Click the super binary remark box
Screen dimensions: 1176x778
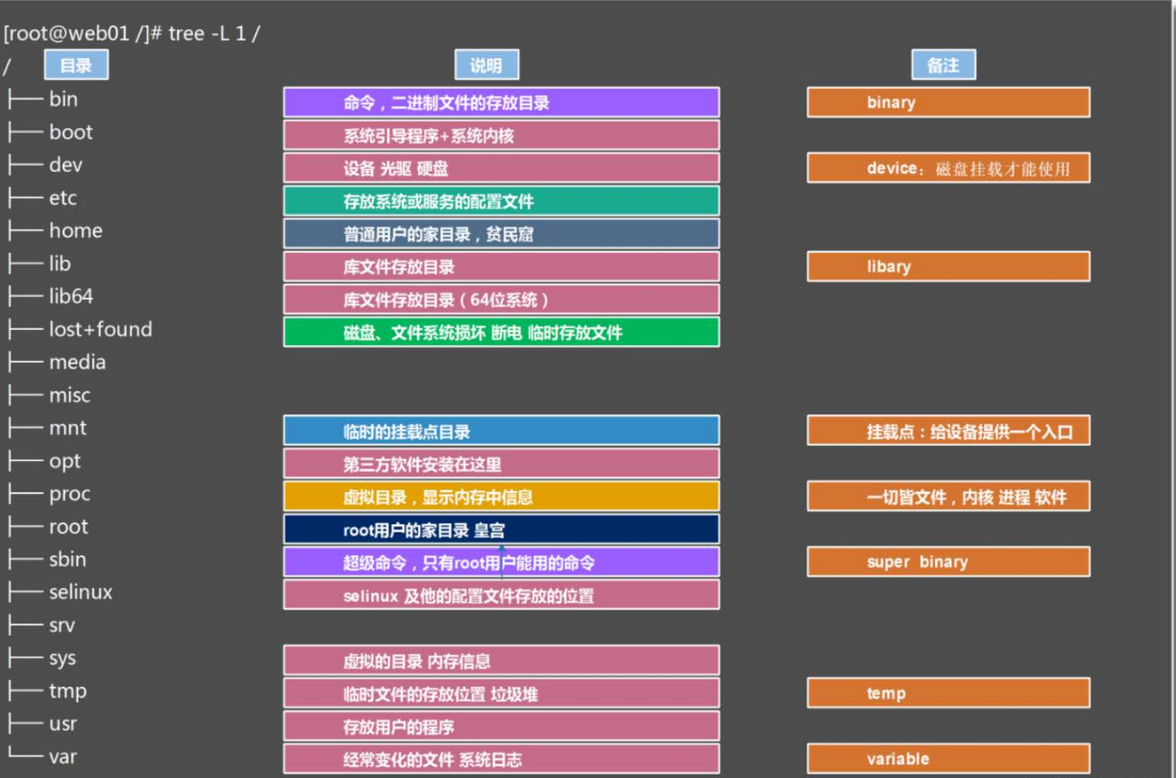coord(947,561)
